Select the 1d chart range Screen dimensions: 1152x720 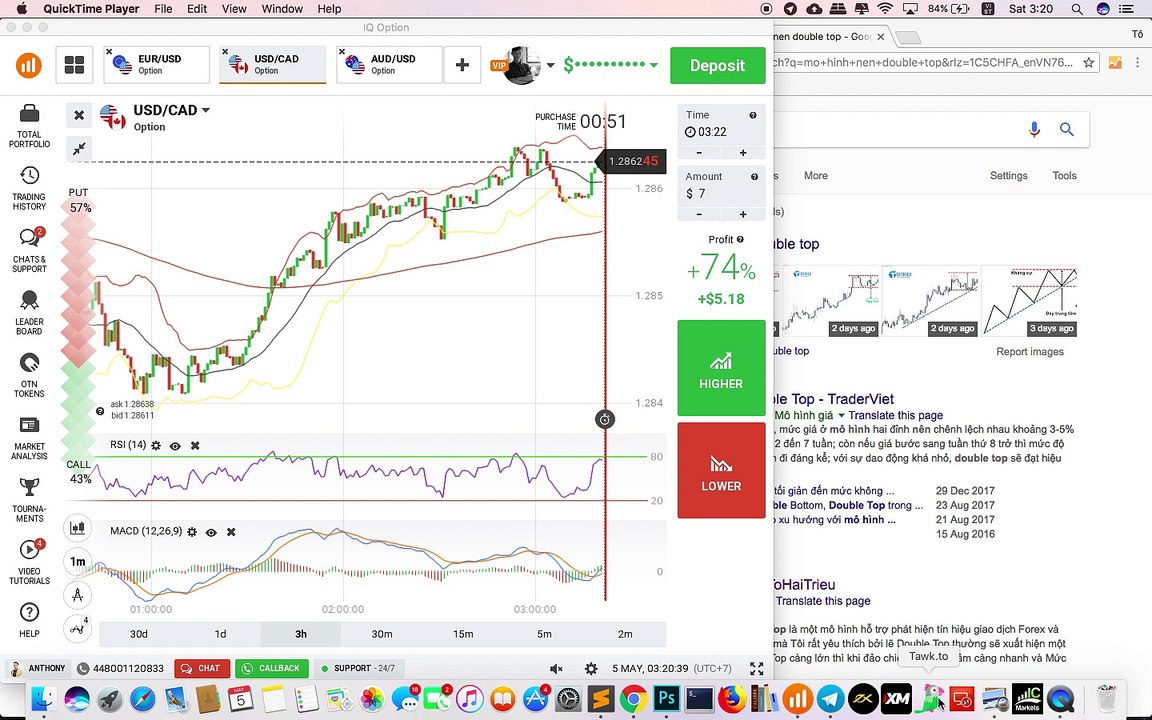click(x=220, y=633)
